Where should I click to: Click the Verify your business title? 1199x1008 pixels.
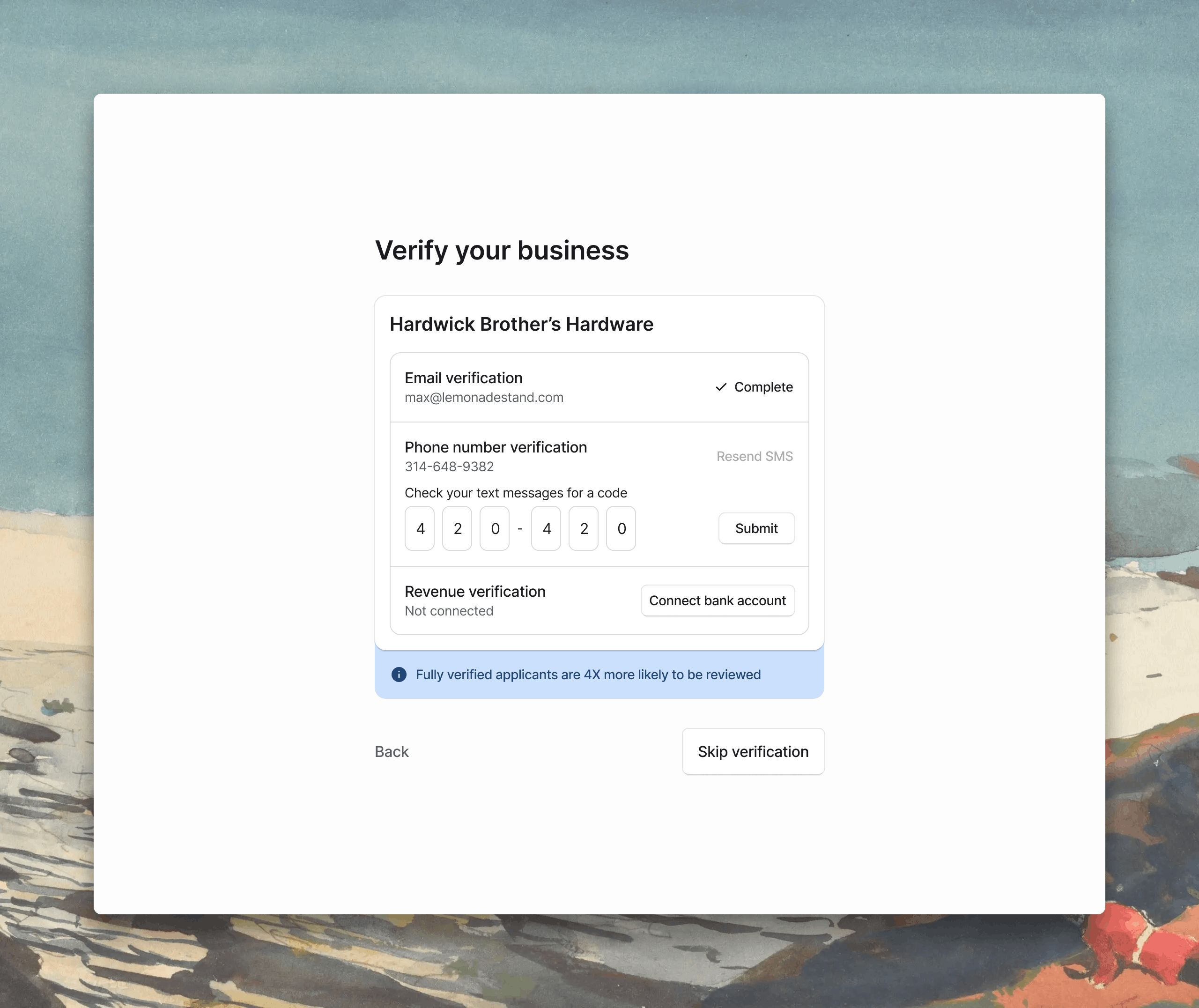[501, 250]
